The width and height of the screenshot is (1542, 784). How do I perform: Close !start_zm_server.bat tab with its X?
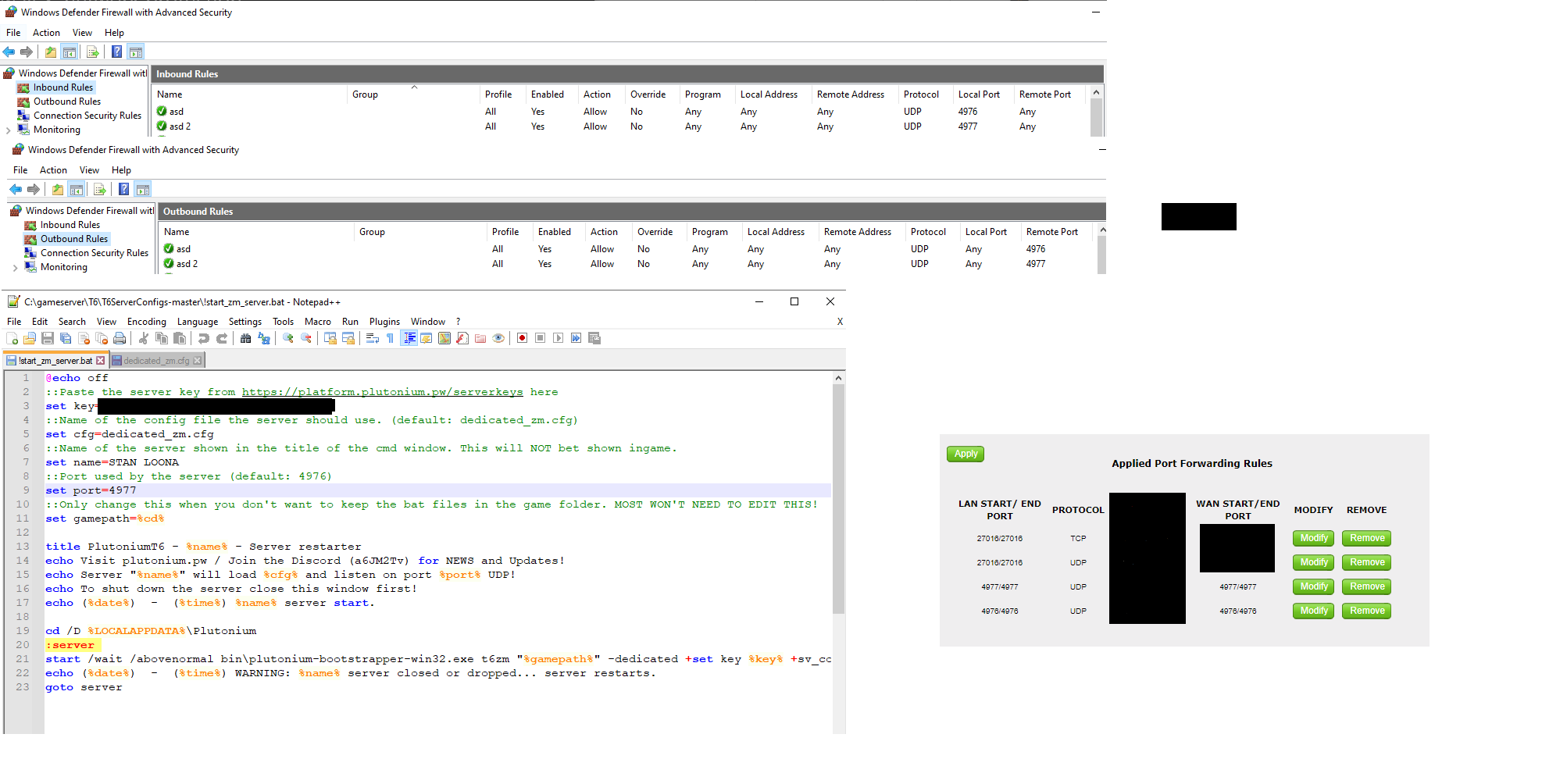pos(100,361)
